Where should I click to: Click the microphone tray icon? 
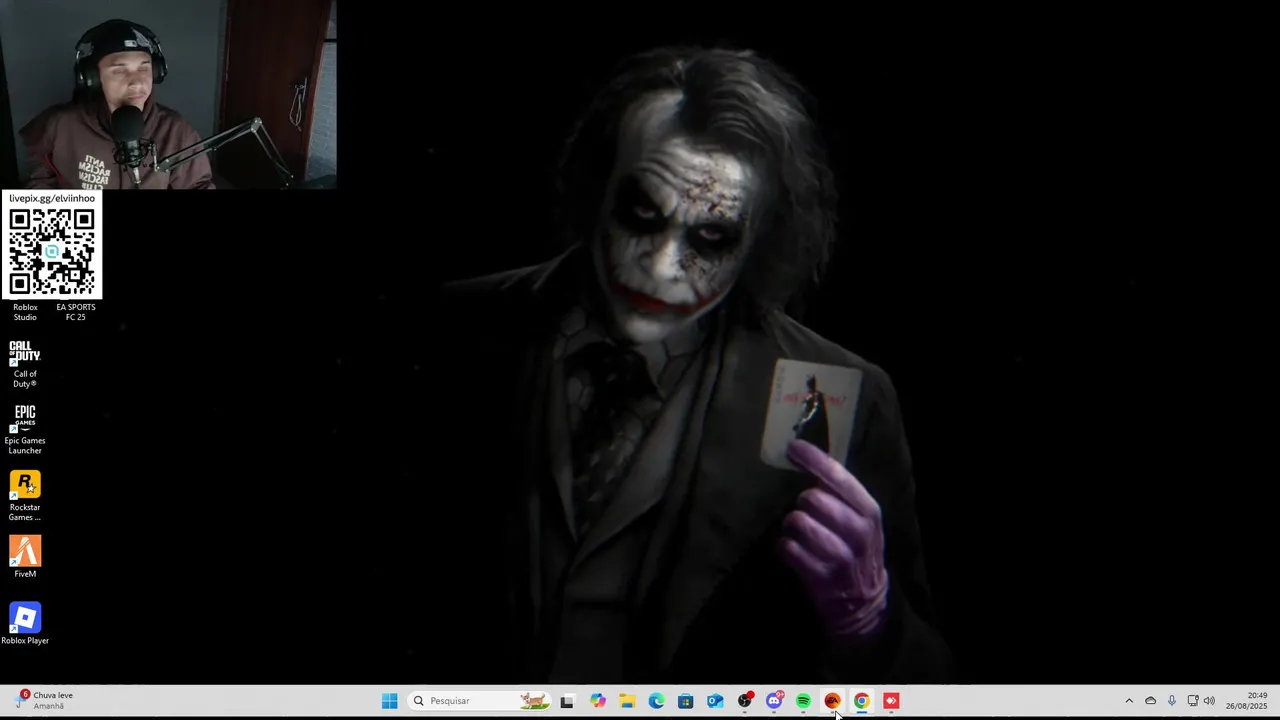click(1172, 701)
